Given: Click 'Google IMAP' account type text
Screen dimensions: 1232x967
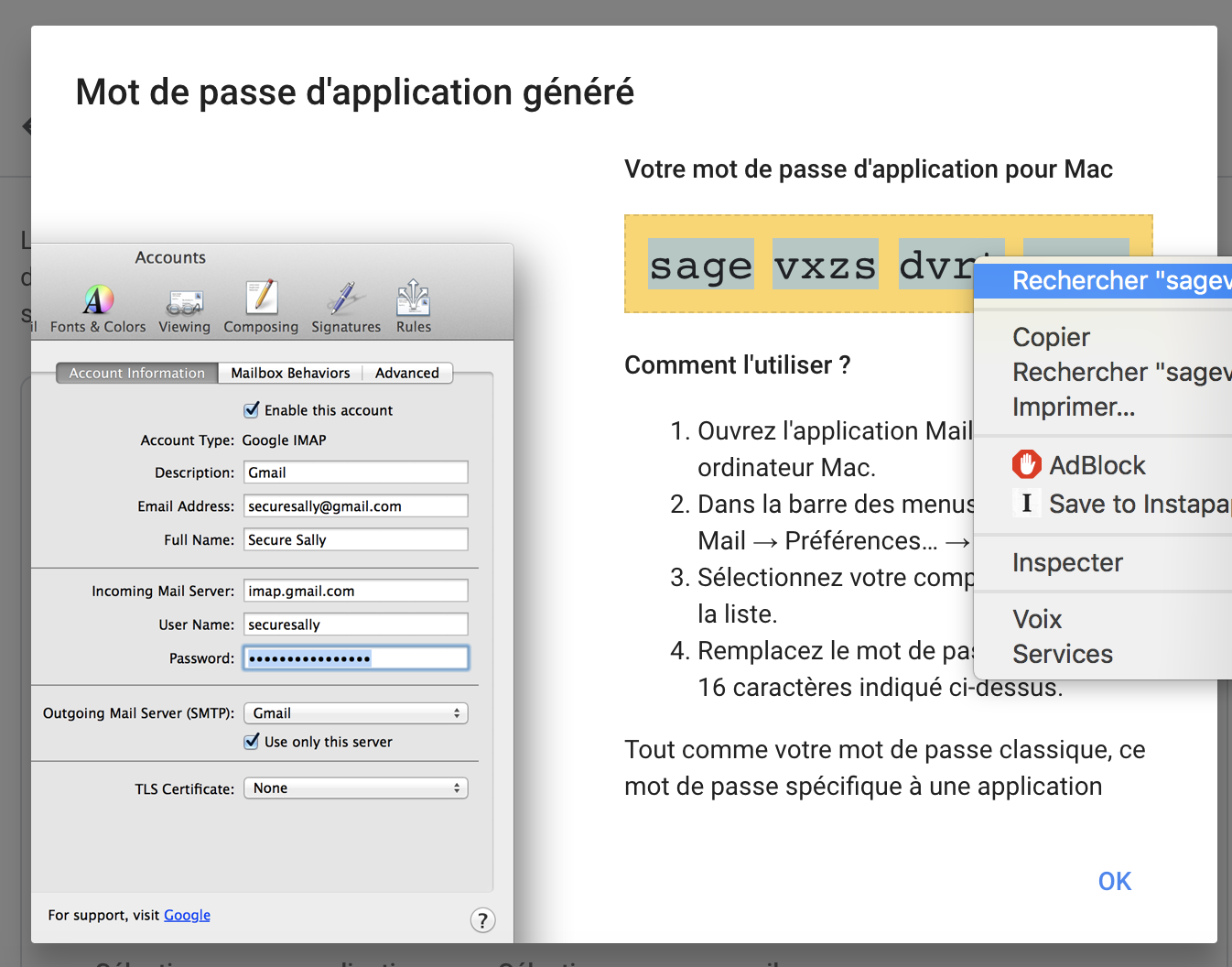Looking at the screenshot, I should [284, 440].
